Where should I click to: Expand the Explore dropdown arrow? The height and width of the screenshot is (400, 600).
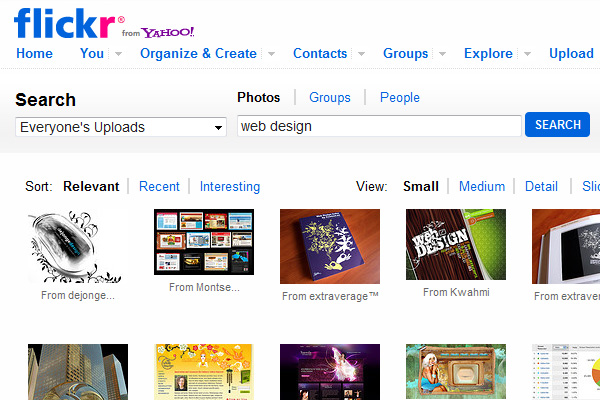tap(527, 54)
